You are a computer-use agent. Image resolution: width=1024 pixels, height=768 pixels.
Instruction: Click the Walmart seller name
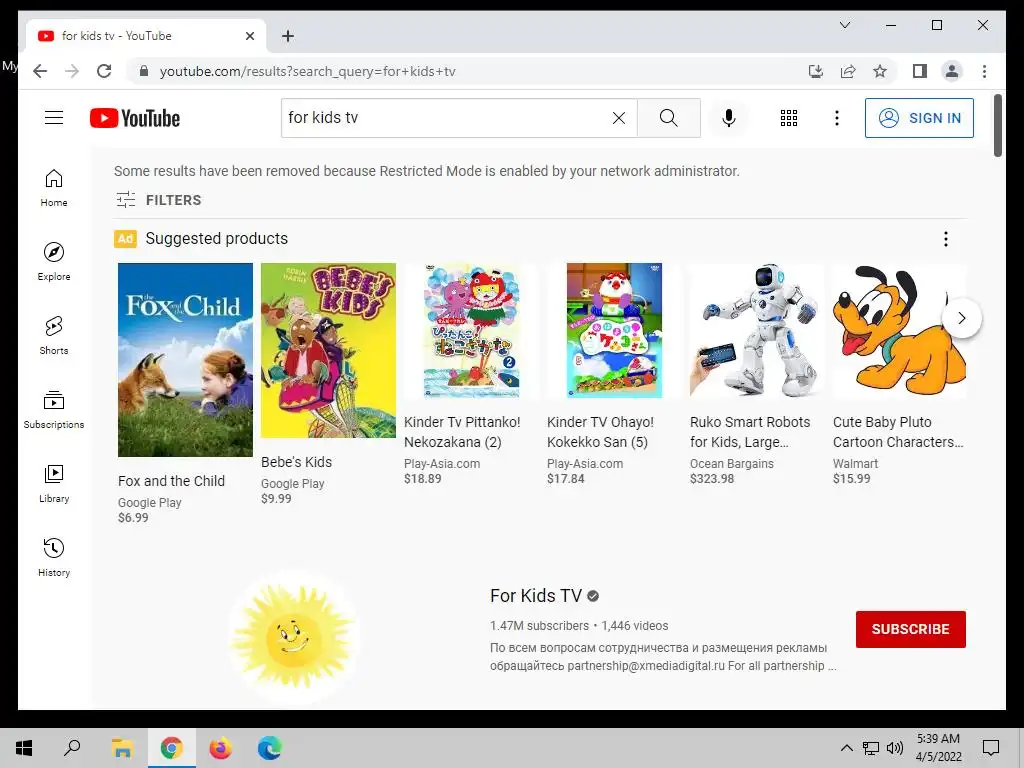point(855,464)
